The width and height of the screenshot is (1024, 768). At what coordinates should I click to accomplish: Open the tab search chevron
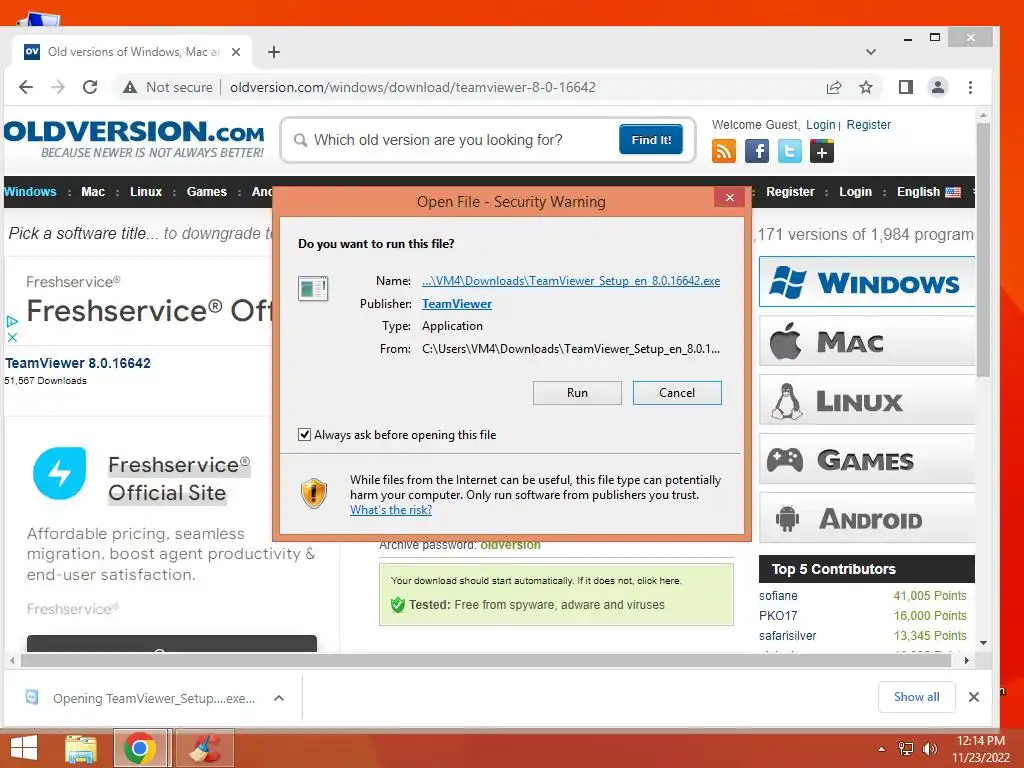871,52
